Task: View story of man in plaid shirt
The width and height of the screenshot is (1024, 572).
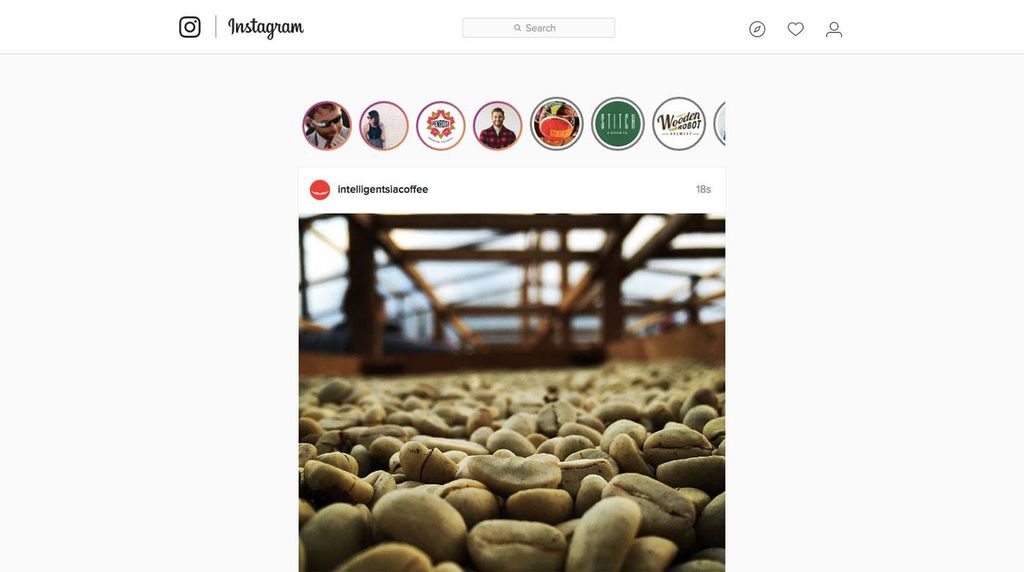Action: coord(498,125)
